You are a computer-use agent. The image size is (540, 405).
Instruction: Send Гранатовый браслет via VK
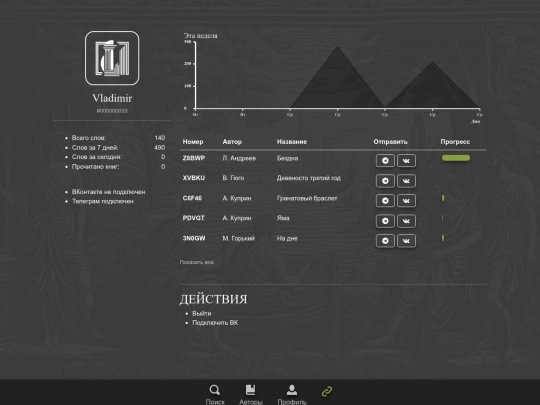click(x=406, y=201)
